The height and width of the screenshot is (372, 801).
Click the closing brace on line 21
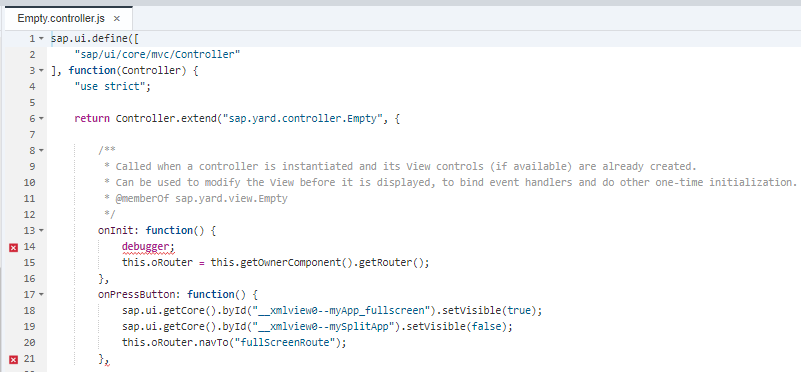(101, 359)
